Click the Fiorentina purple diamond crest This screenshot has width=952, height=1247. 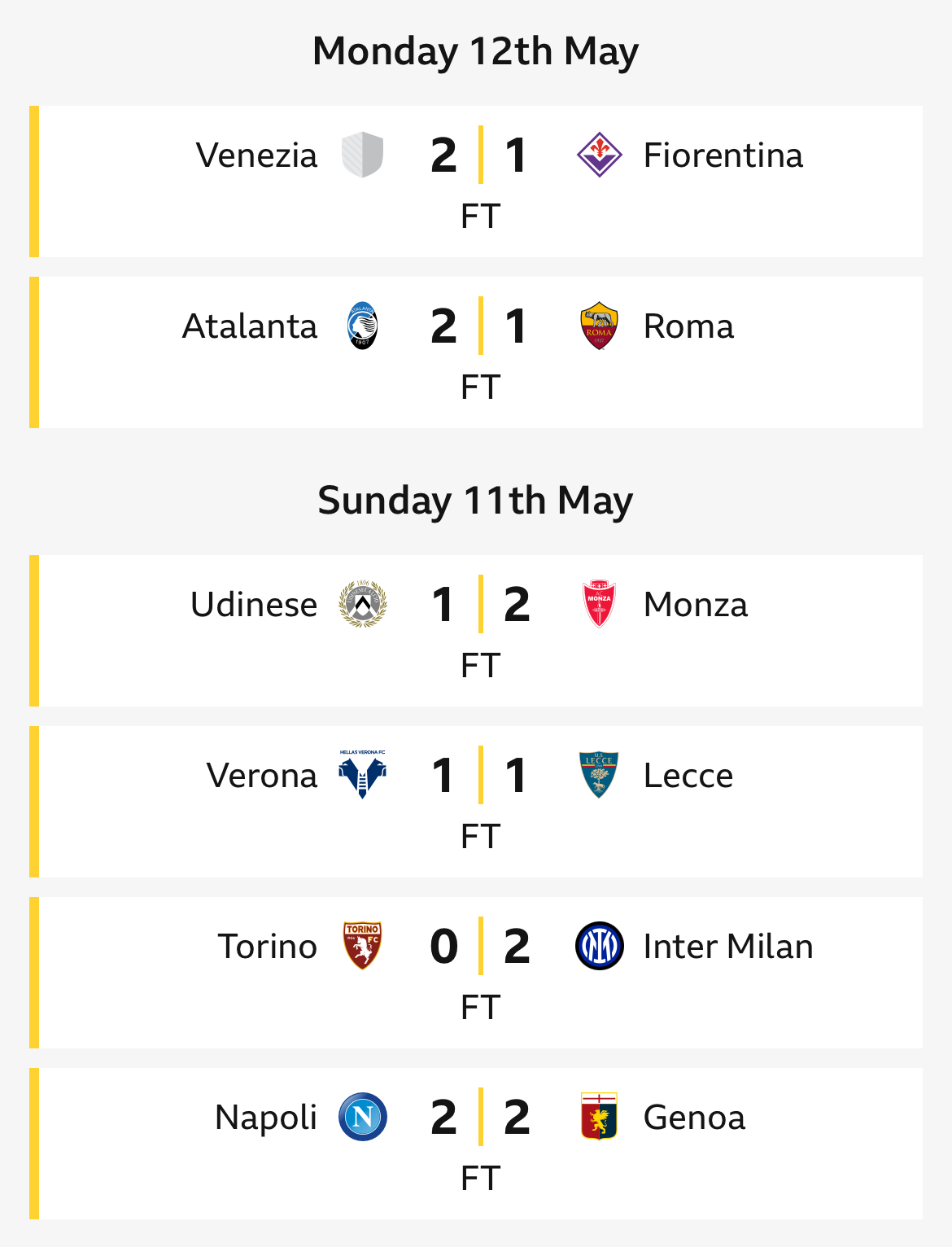click(x=600, y=155)
